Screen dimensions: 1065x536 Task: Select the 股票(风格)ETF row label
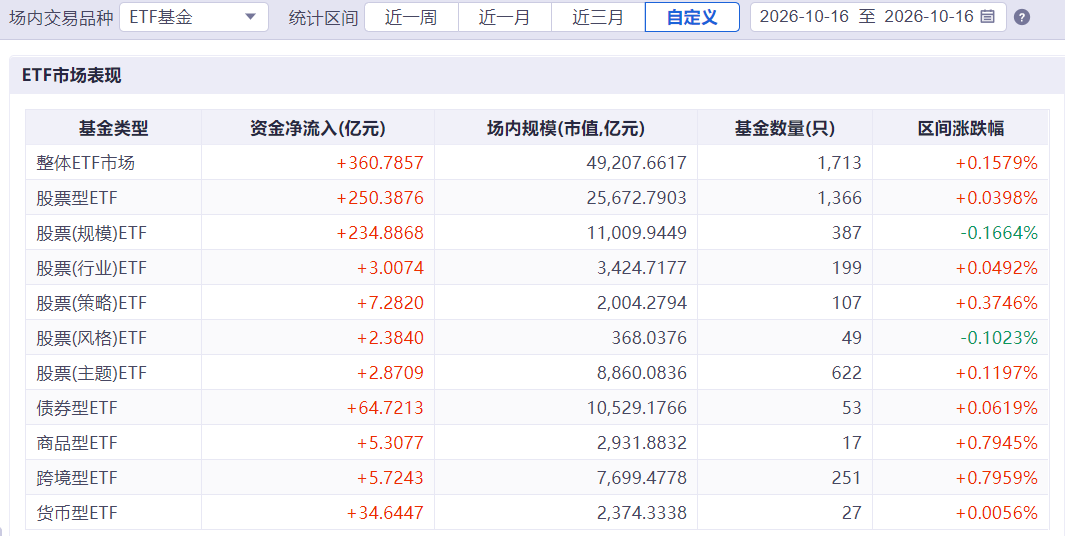pos(92,338)
